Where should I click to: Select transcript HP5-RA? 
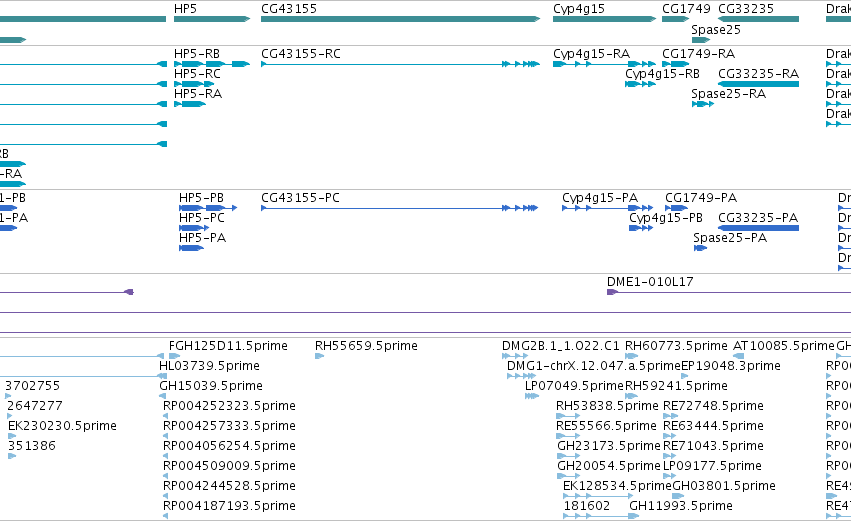coord(198,93)
